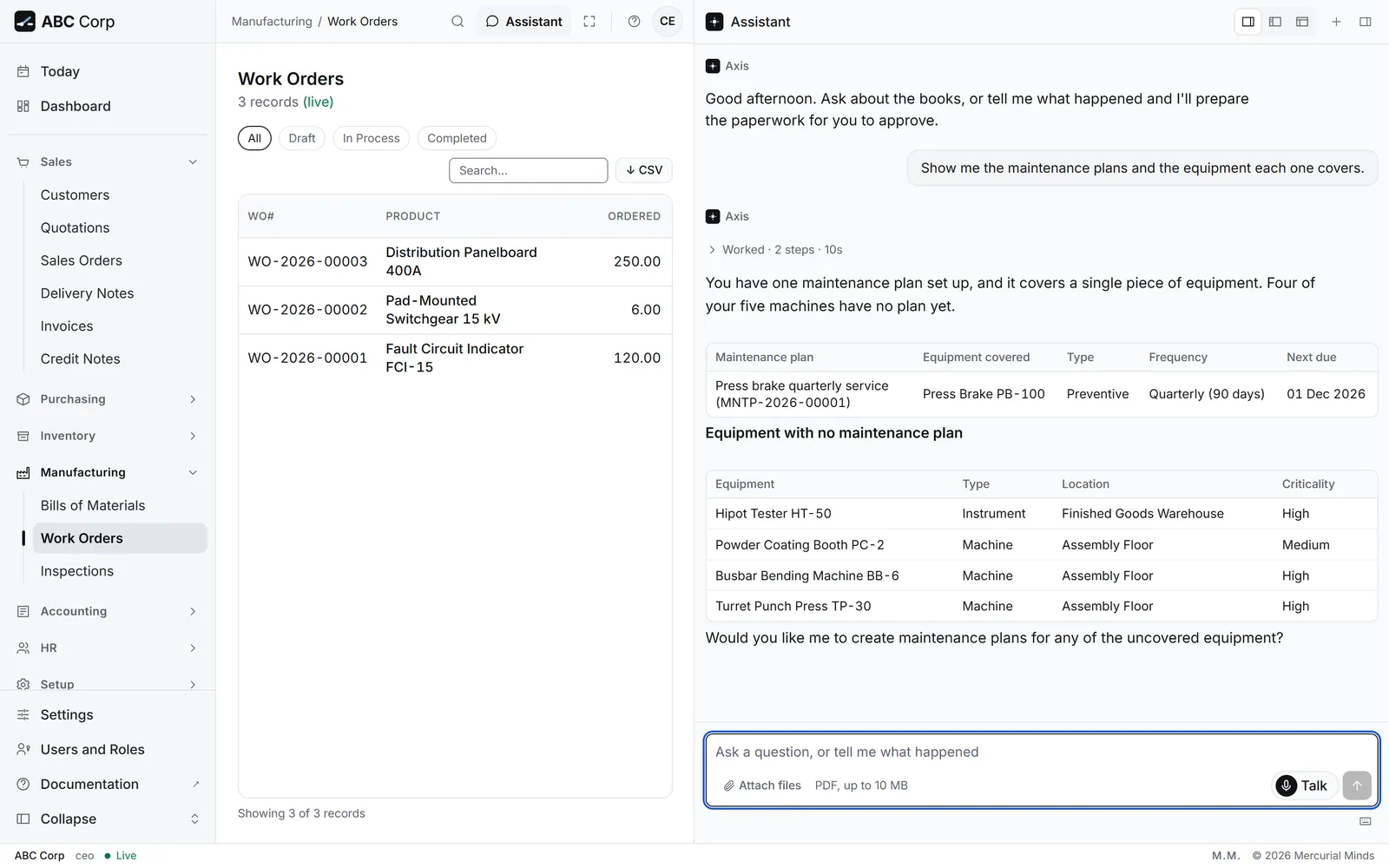Screen dimensions: 1389x868
Task: Expand the Inventory section
Action: (108, 436)
